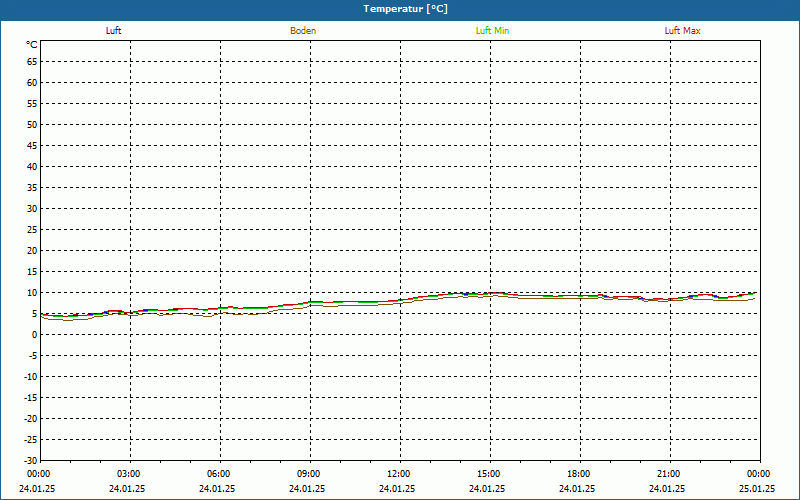The width and height of the screenshot is (800, 500).
Task: Click the temperature curve at 12:00 gridline
Action: click(401, 301)
